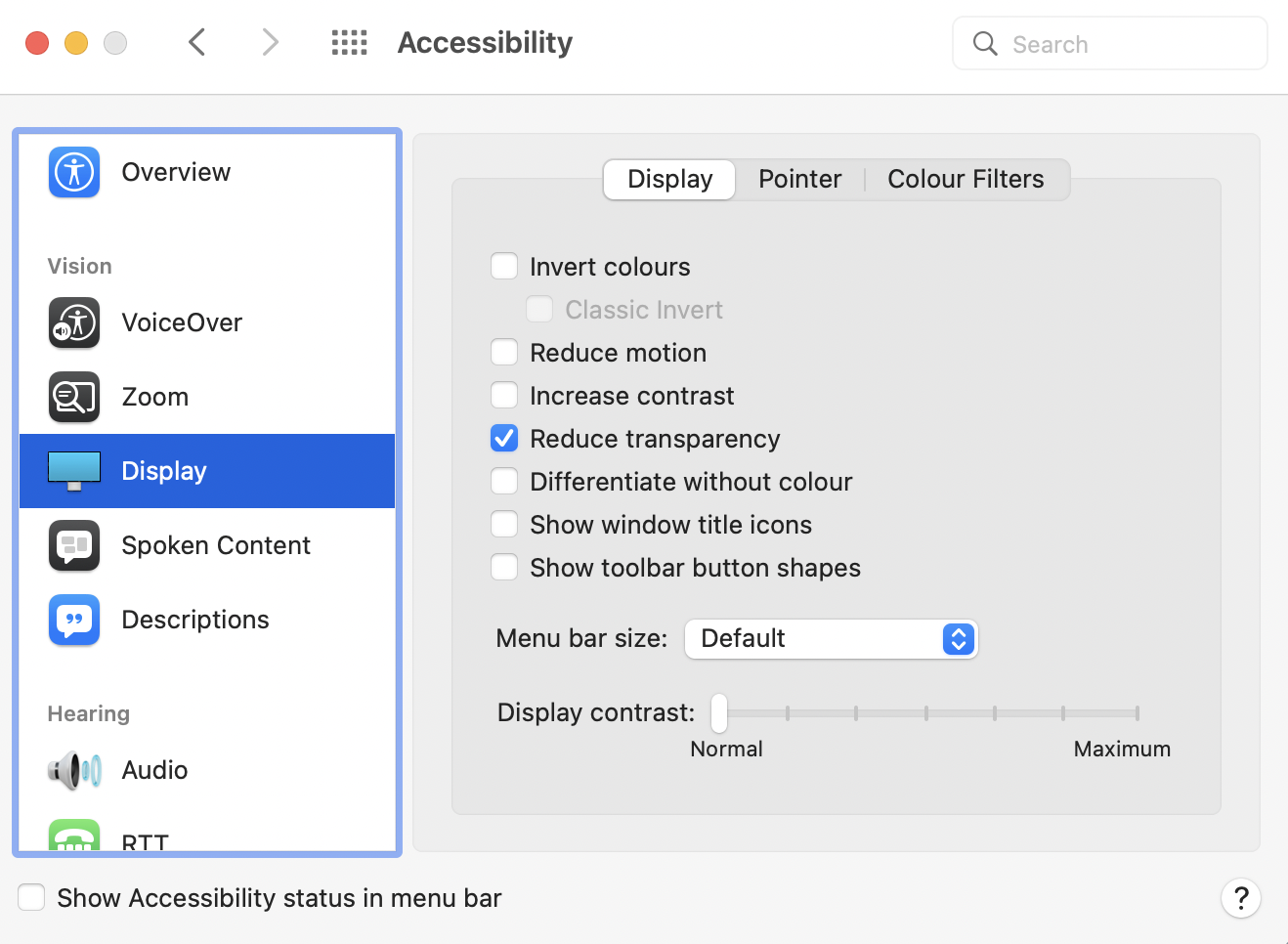This screenshot has width=1288, height=944.
Task: Show all preferences with grid icon
Action: [349, 43]
